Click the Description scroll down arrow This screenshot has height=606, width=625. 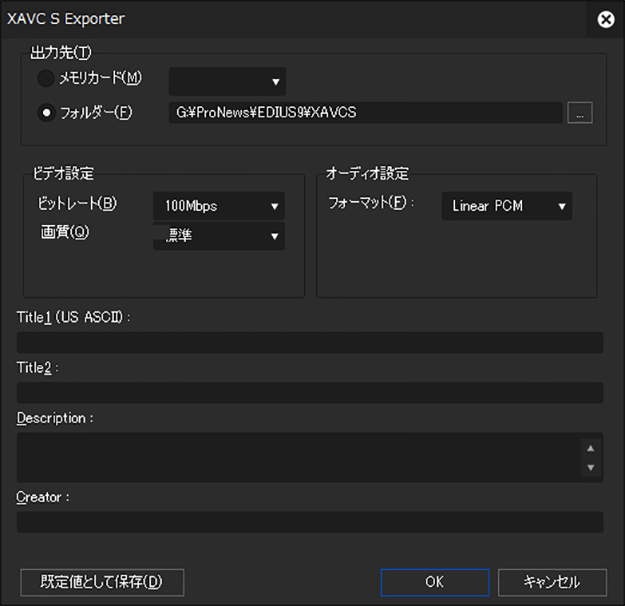point(590,467)
